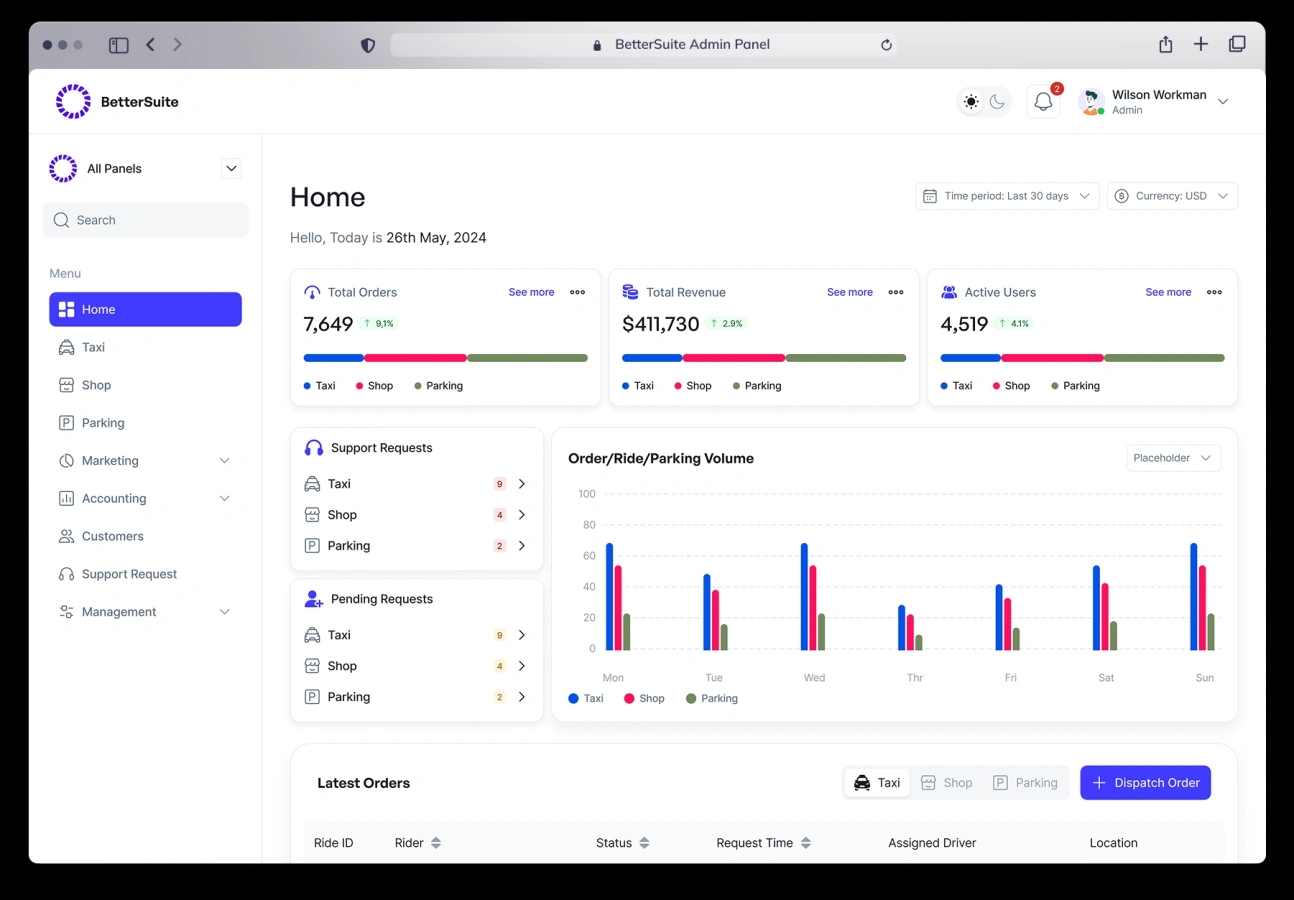Click the notification bell icon
1294x900 pixels.
click(x=1043, y=102)
